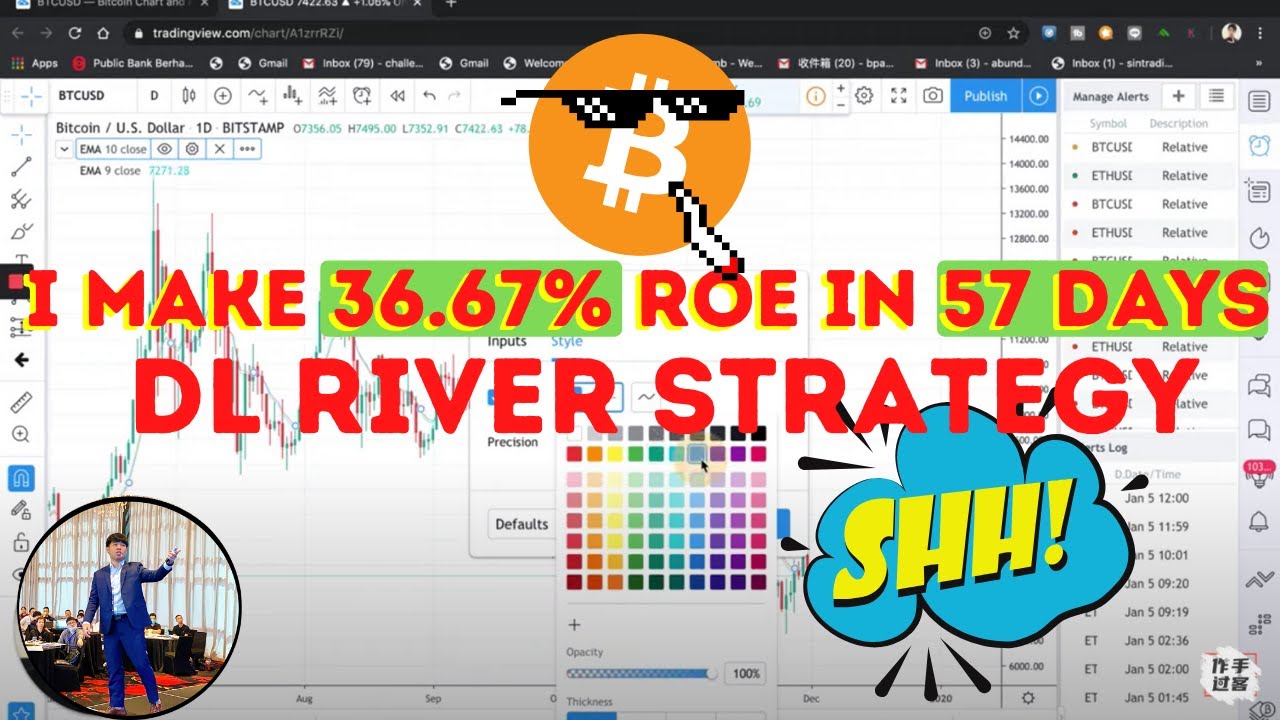Screen dimensions: 1280x720
Task: Add a new alert with the plus button
Action: (x=1179, y=96)
